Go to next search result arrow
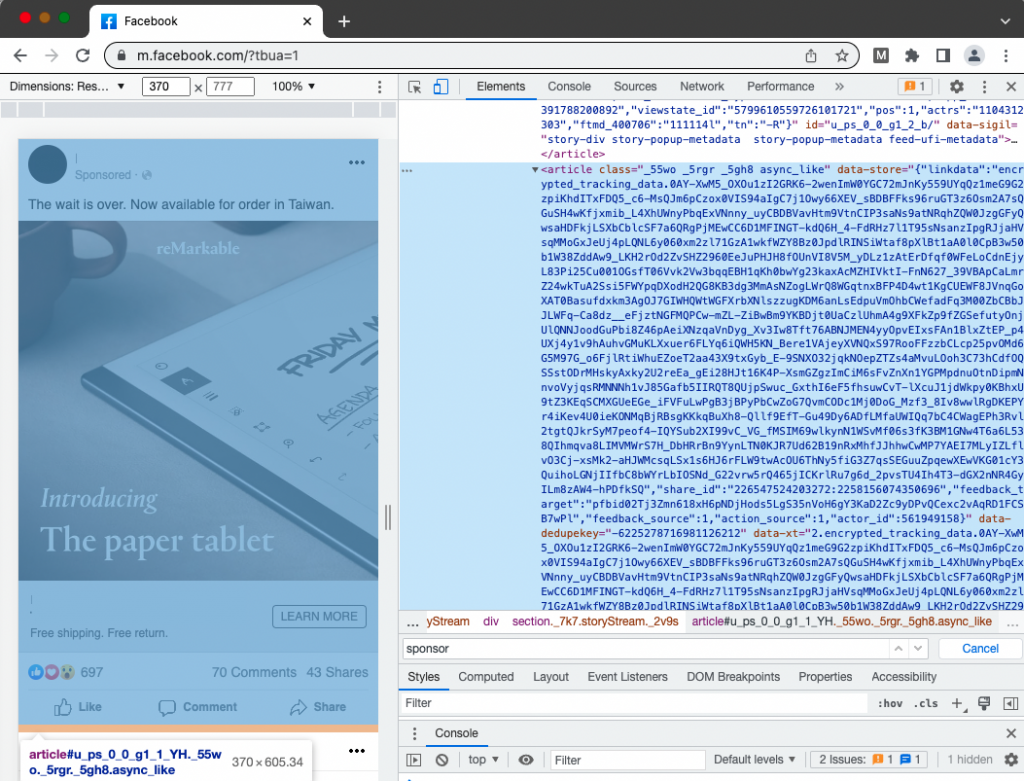Viewport: 1024px width, 781px height. click(918, 648)
